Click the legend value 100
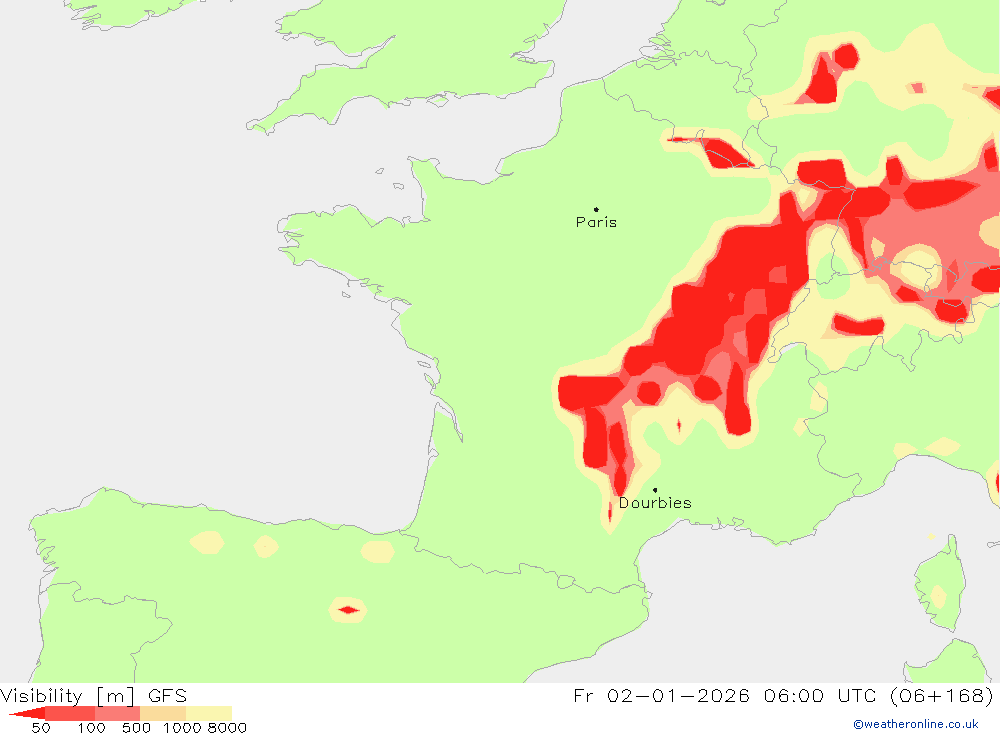Viewport: 1000px width, 733px height. click(x=91, y=727)
